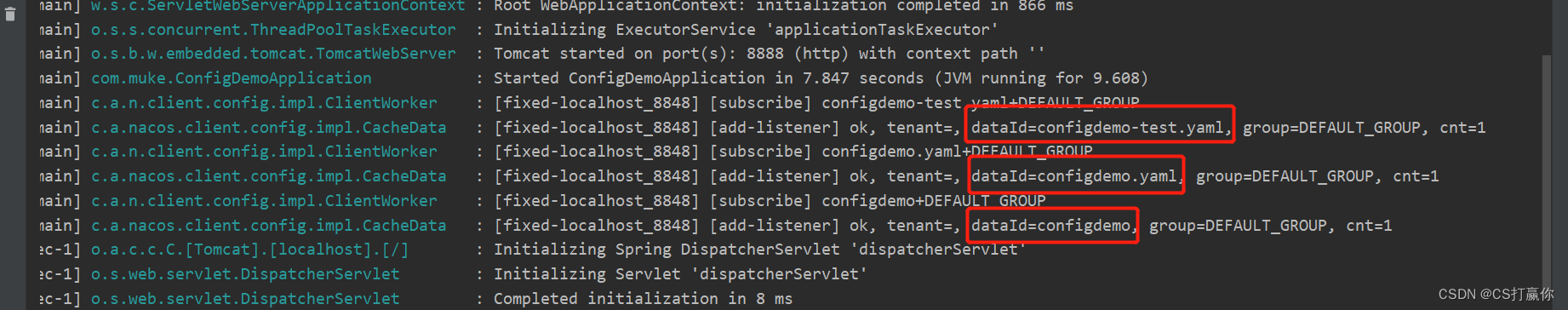Image resolution: width=1568 pixels, height=310 pixels.
Task: Click the Clear All trash icon
Action: coord(10,14)
